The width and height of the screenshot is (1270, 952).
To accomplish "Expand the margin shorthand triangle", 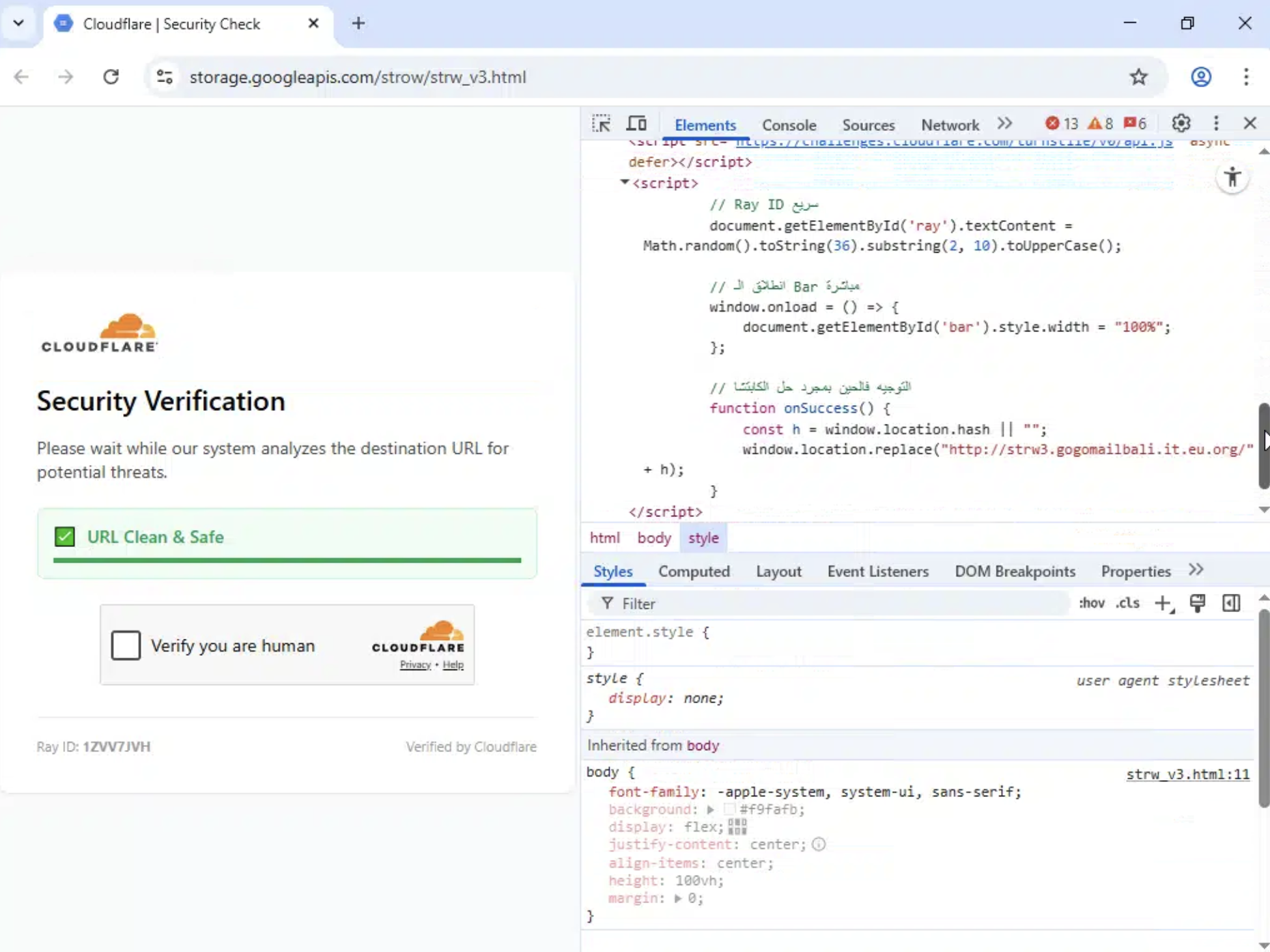I will point(678,899).
